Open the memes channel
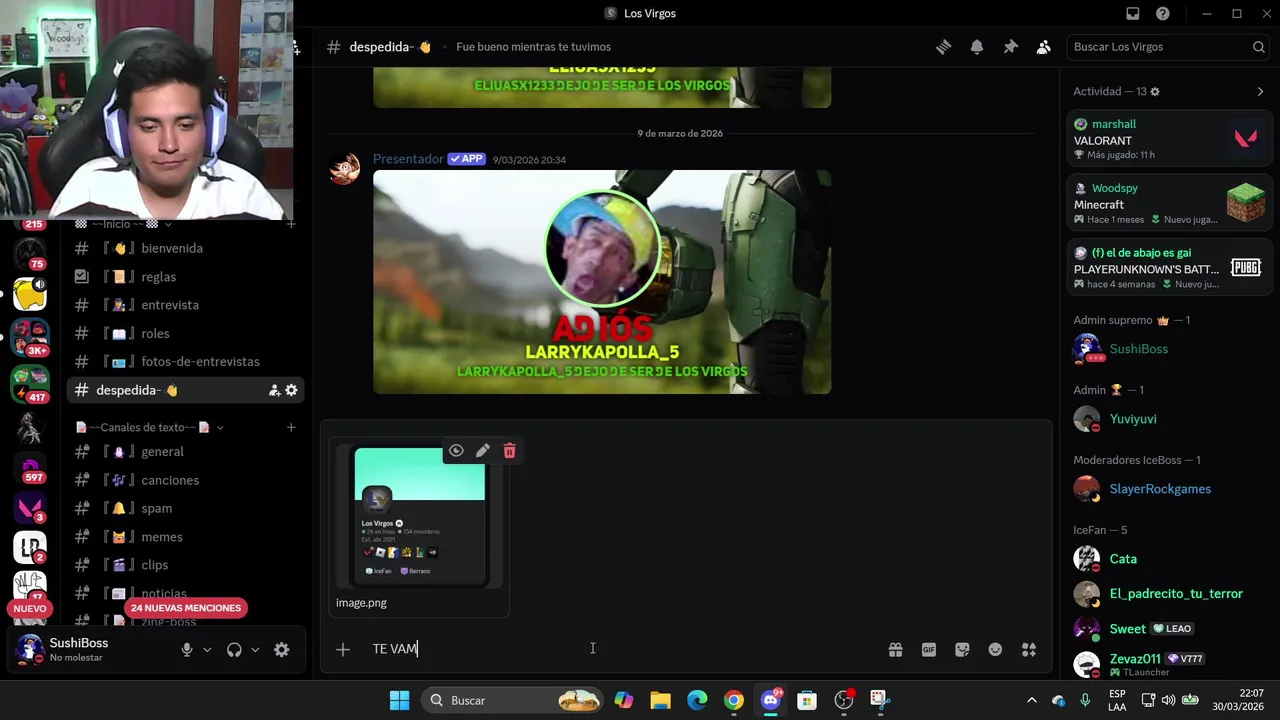The image size is (1280, 720). (x=186, y=537)
